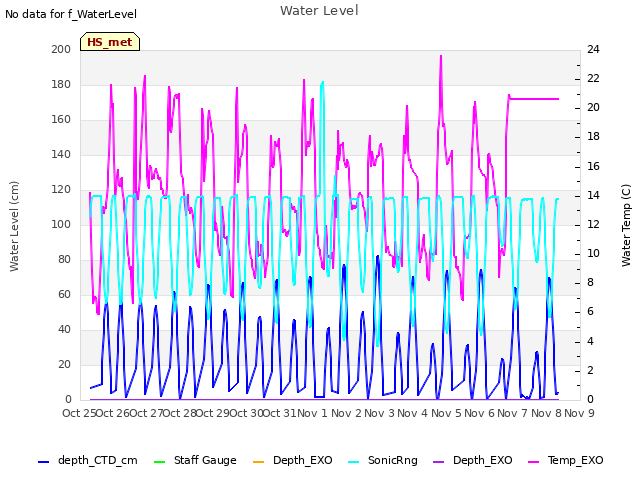Click the magenta Temp_EXO legend swatch
The image size is (640, 480).
click(533, 462)
